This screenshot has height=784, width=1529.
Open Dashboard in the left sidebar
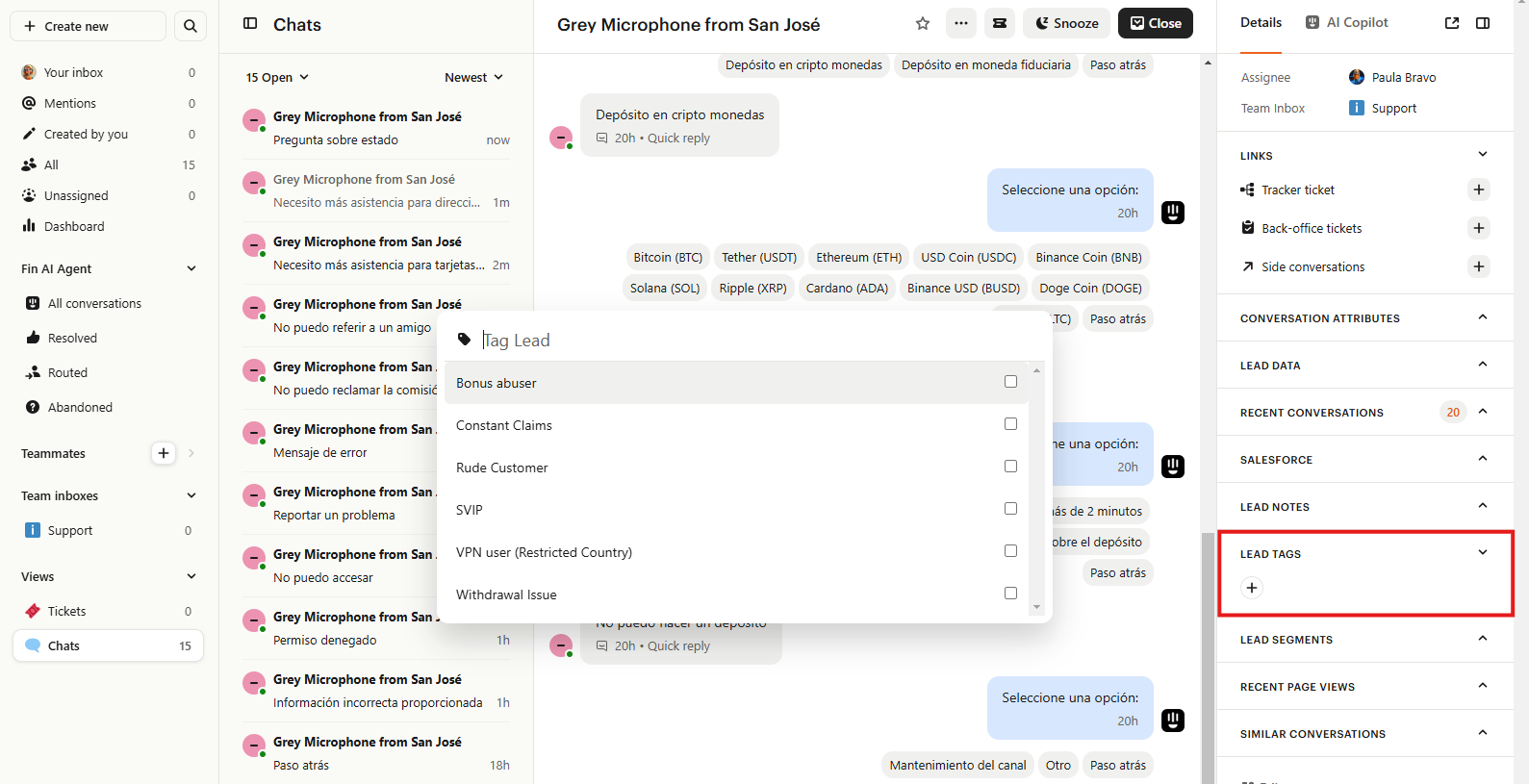[74, 226]
